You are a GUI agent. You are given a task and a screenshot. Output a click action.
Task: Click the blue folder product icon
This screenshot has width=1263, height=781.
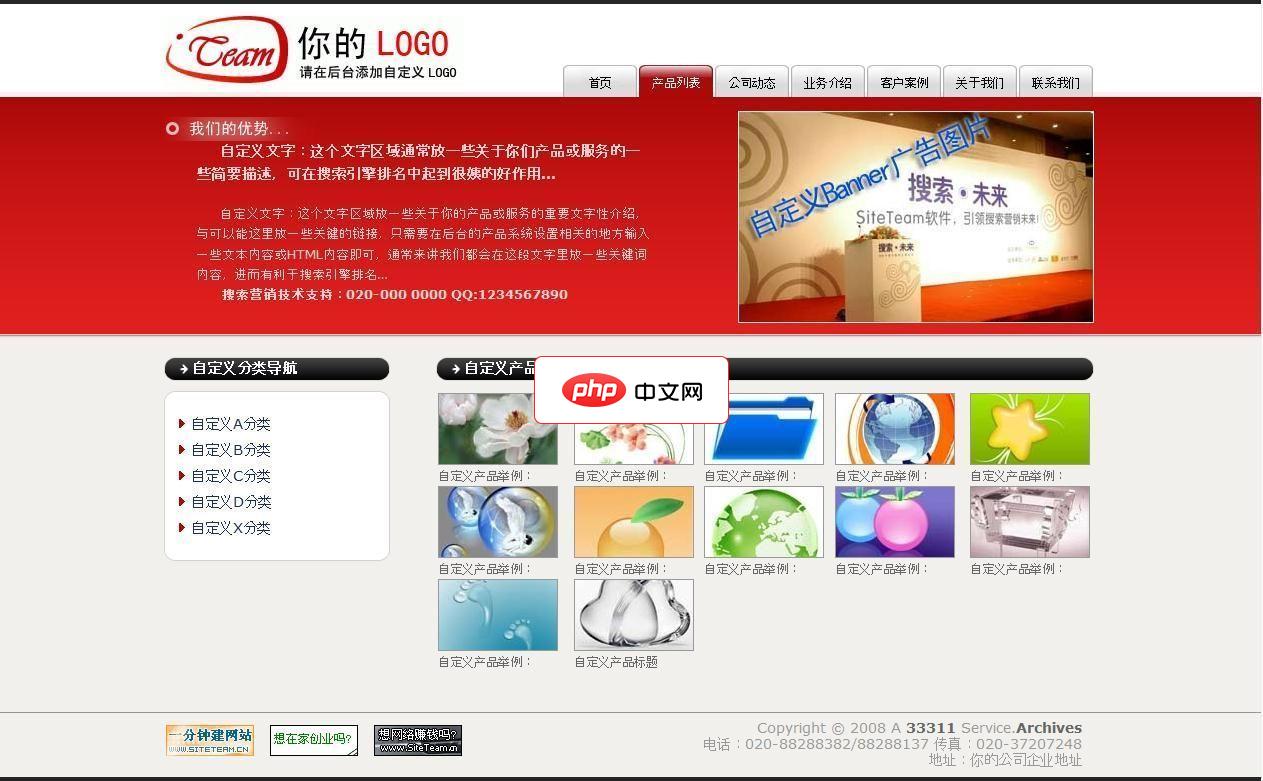coord(764,428)
